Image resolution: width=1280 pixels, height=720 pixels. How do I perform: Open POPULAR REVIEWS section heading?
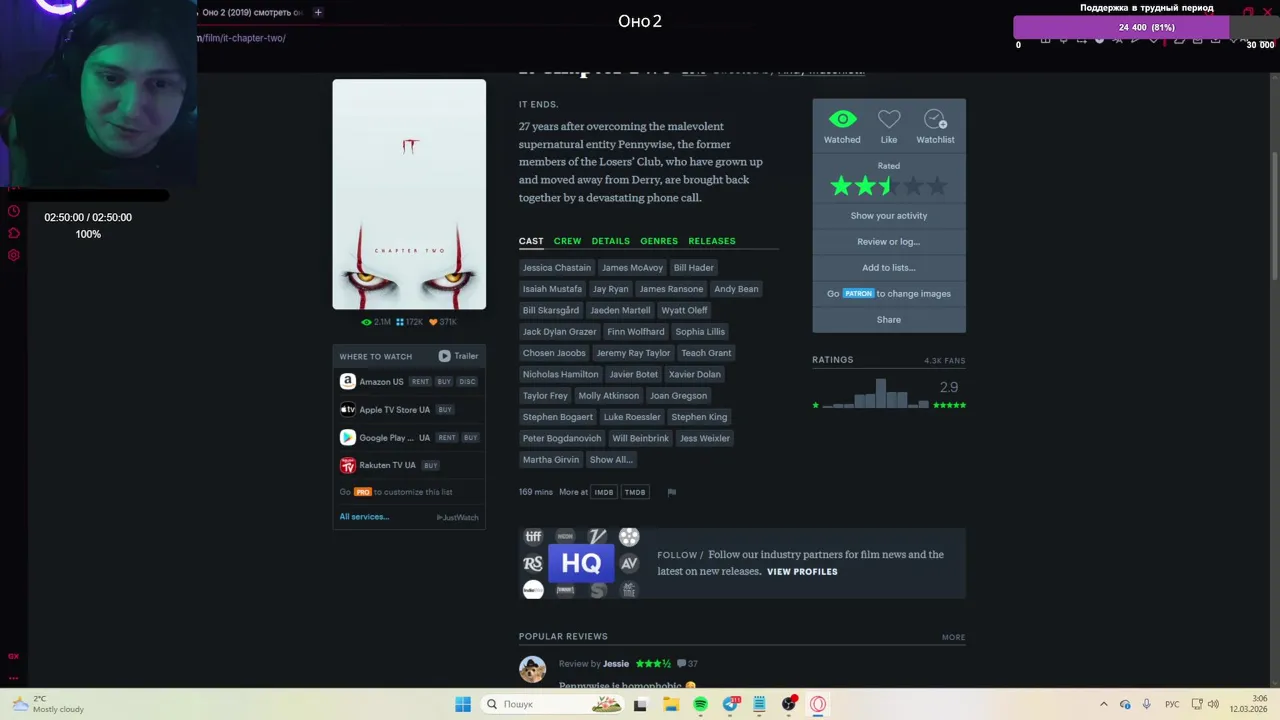tap(563, 636)
